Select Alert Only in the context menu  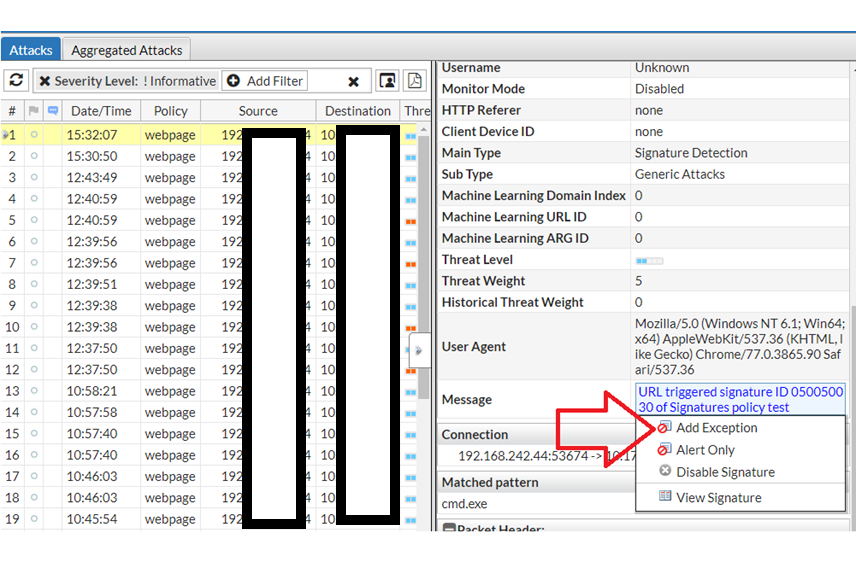pyautogui.click(x=705, y=450)
